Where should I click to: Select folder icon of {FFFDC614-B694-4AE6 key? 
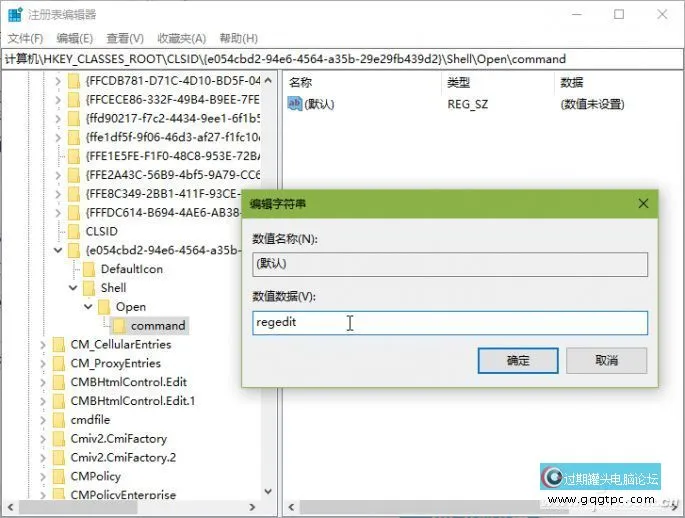coord(74,212)
